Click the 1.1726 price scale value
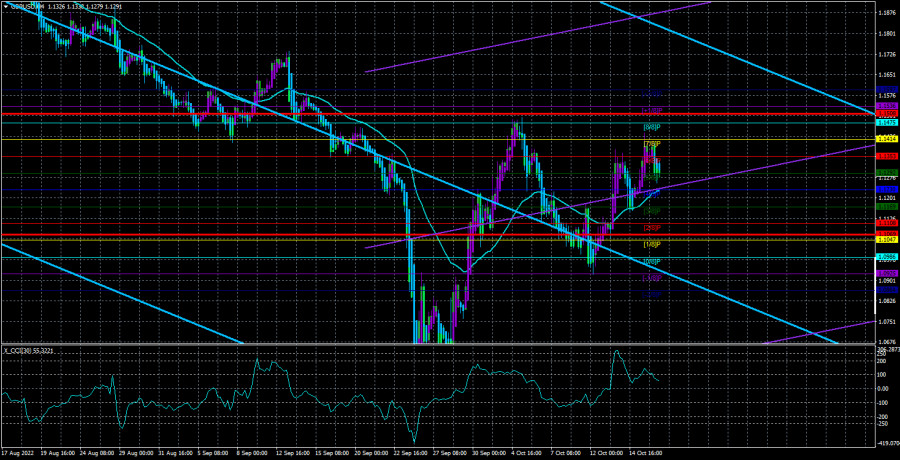Image resolution: width=900 pixels, height=460 pixels. pyautogui.click(x=887, y=55)
